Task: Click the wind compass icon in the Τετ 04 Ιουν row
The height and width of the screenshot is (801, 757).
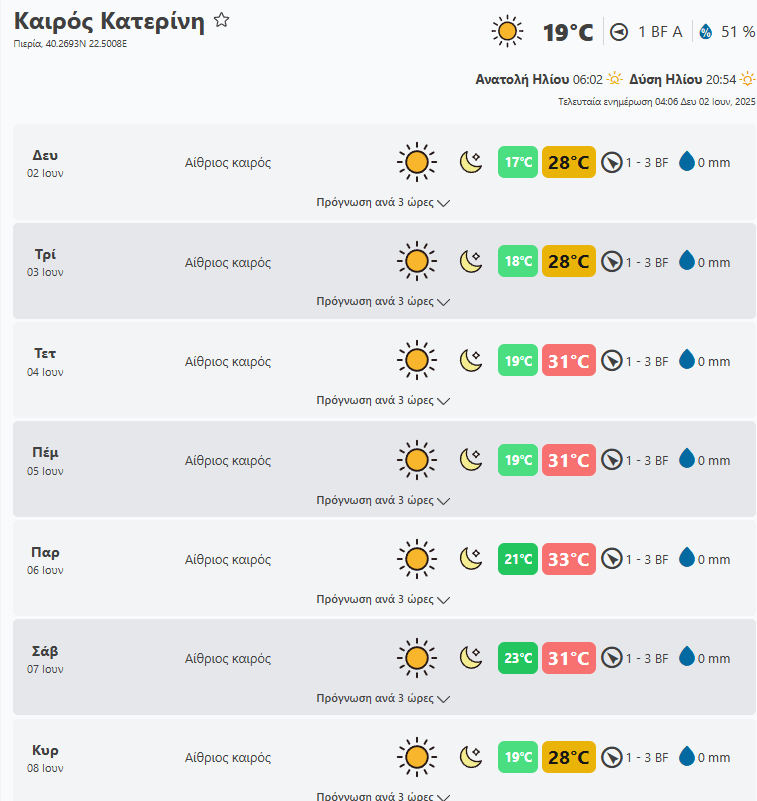Action: (x=612, y=361)
